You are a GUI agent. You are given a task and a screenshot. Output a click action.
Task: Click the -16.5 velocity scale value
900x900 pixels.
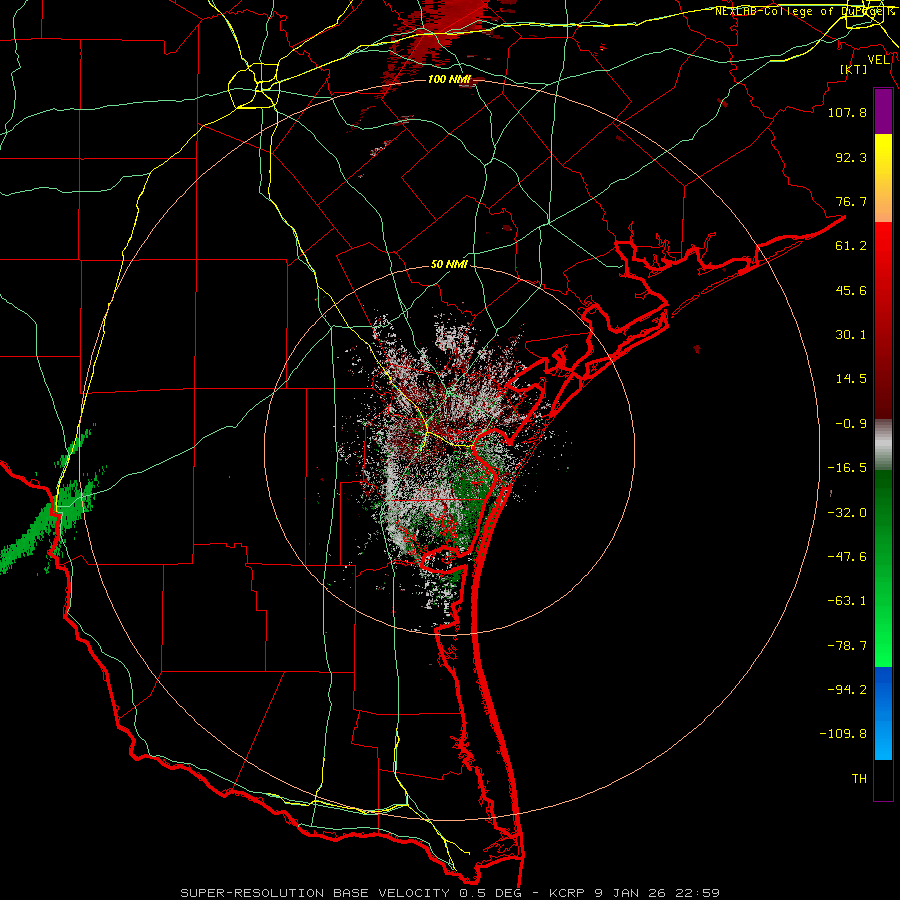pyautogui.click(x=847, y=468)
